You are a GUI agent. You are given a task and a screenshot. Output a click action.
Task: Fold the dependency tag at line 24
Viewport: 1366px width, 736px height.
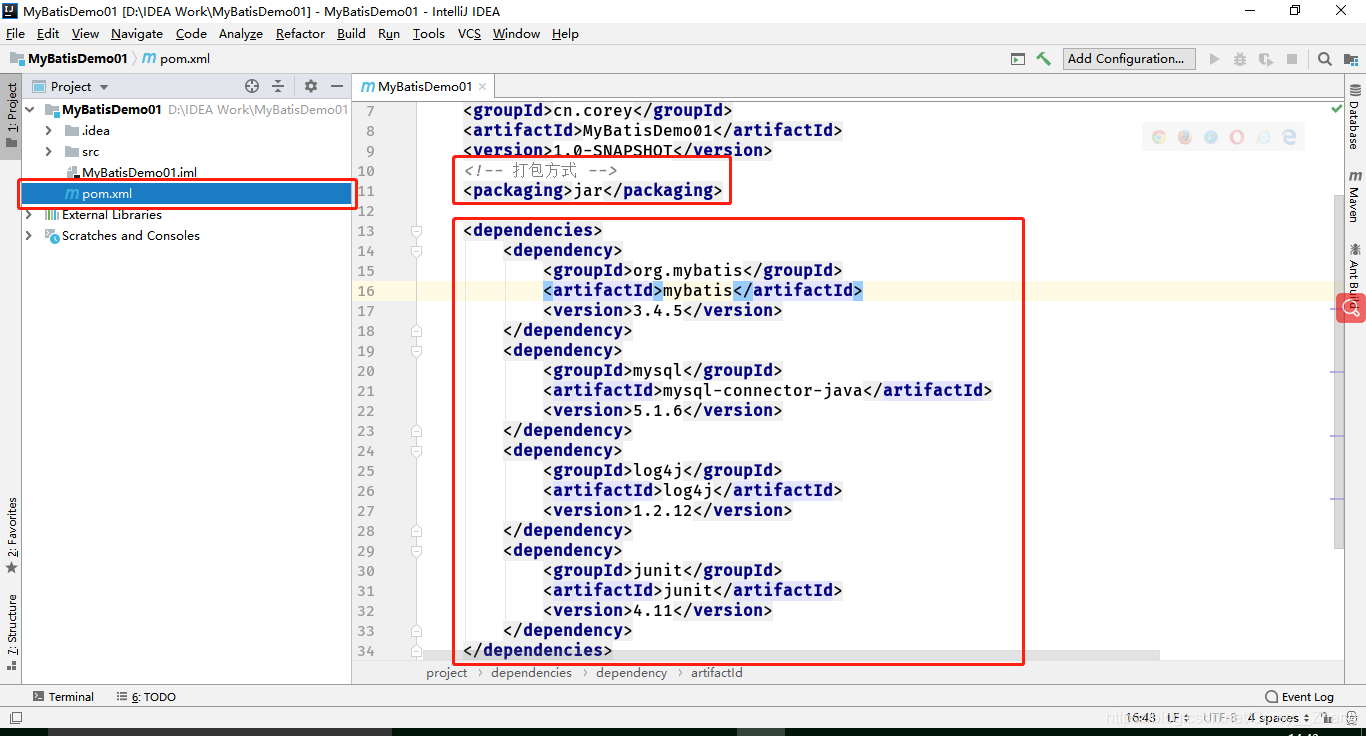[x=416, y=451]
